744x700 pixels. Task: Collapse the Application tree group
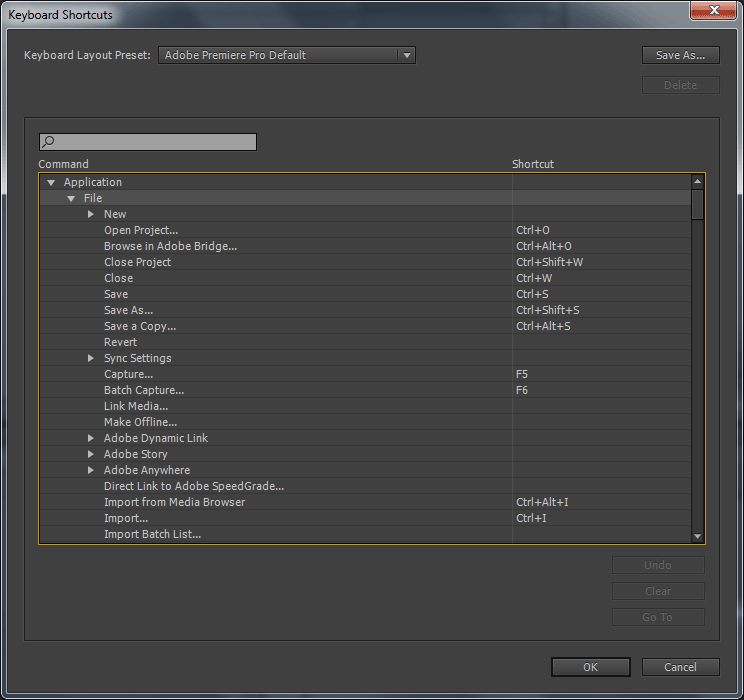click(51, 182)
